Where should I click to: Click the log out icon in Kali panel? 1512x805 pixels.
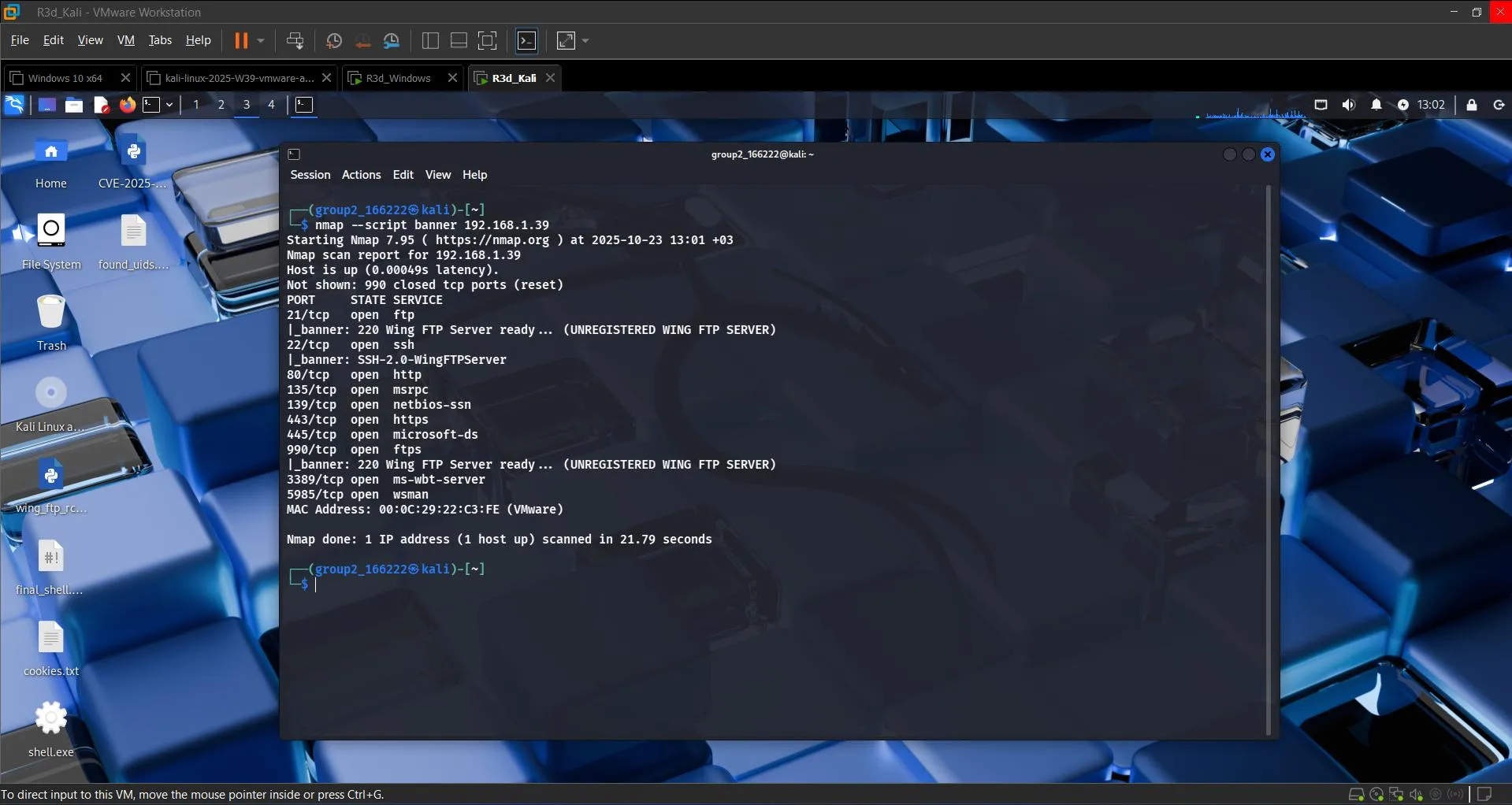(1499, 105)
